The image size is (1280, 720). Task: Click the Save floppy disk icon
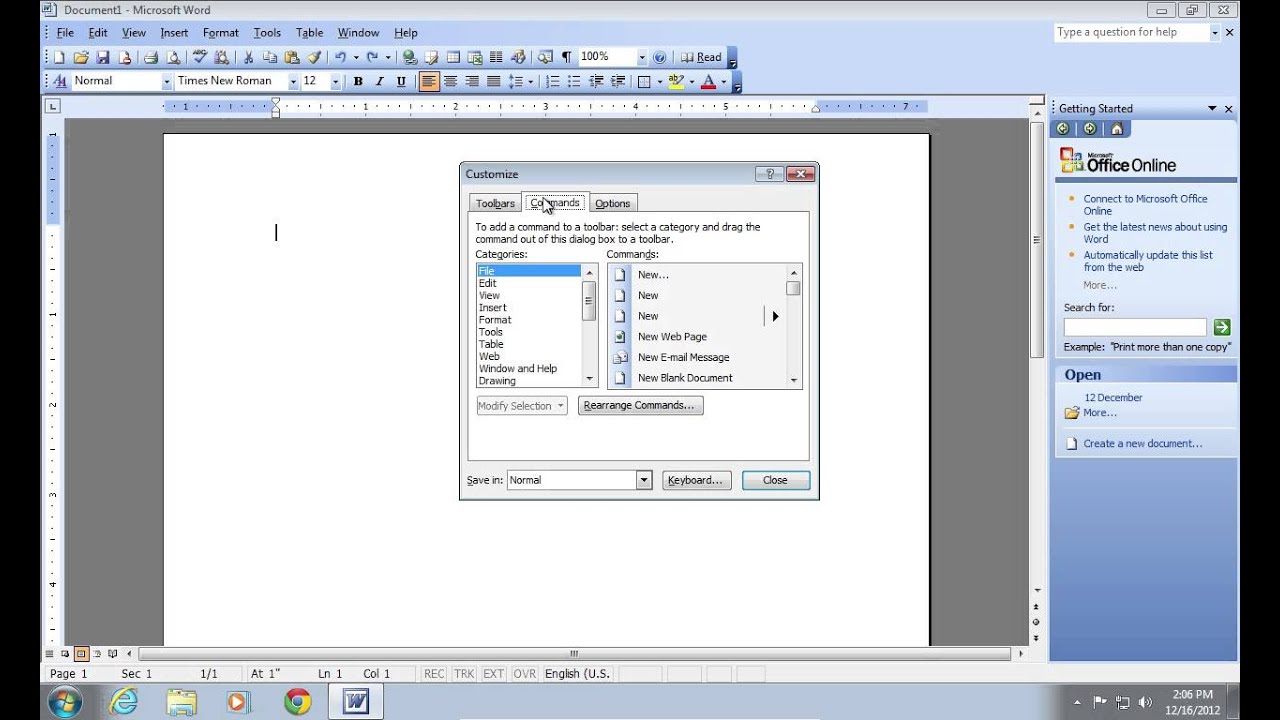102,58
